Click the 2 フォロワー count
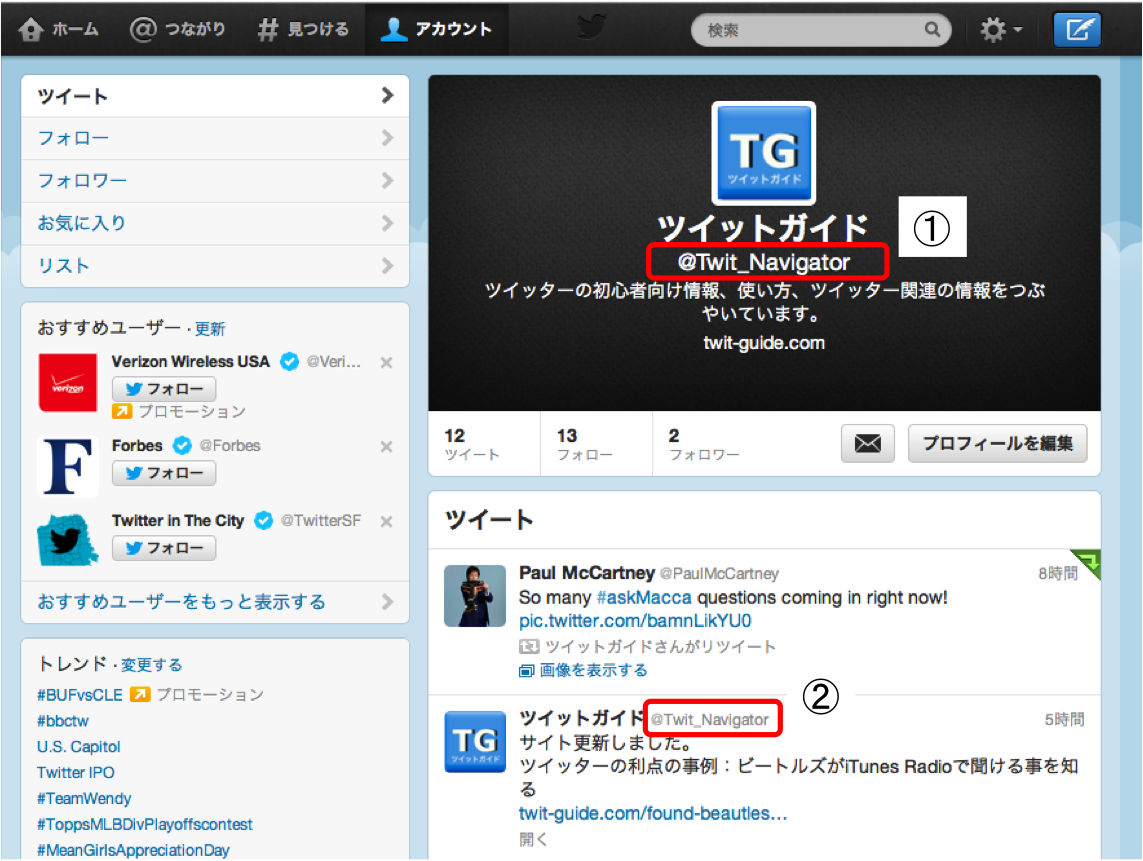 point(704,444)
